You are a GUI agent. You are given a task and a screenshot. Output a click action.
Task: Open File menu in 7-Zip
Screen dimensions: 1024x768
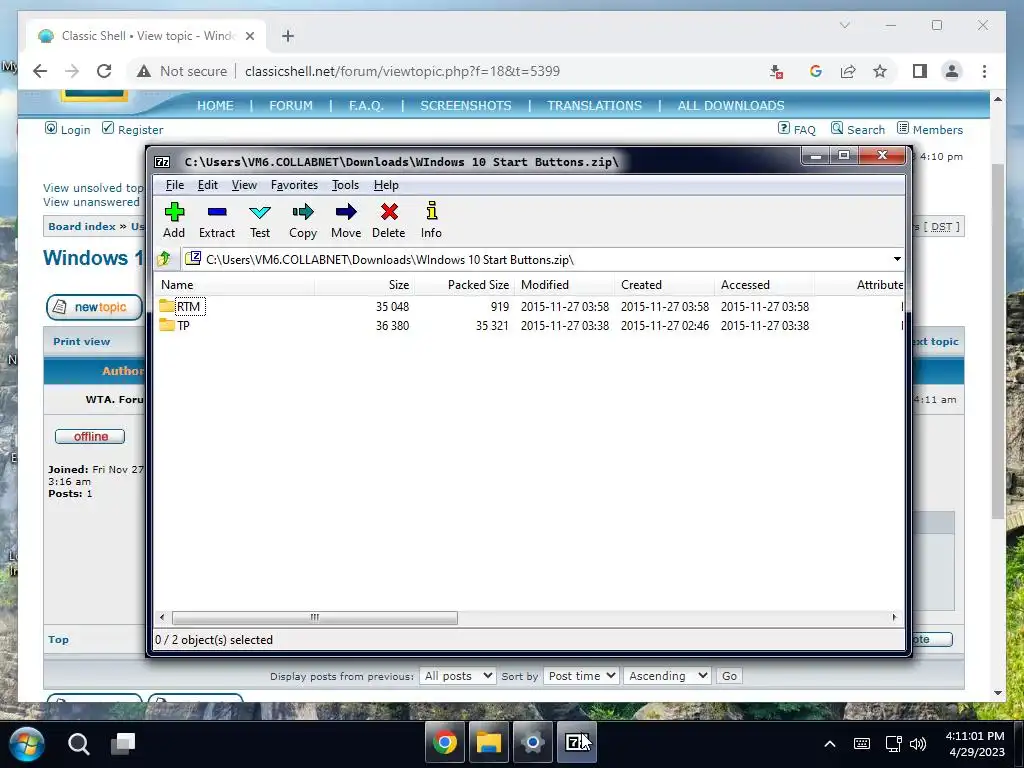(x=174, y=185)
